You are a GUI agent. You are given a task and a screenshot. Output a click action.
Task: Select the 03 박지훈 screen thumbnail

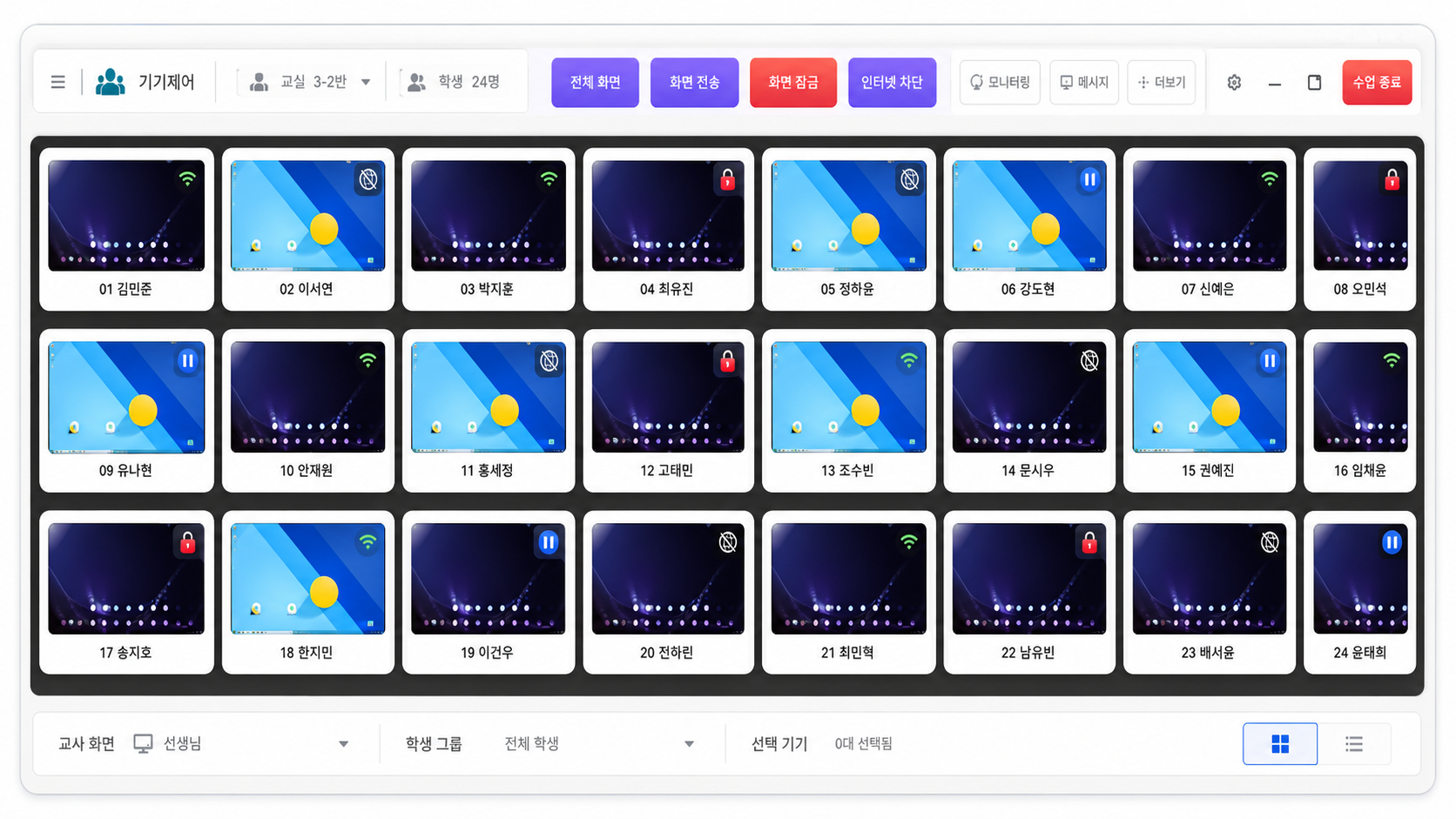[x=488, y=215]
